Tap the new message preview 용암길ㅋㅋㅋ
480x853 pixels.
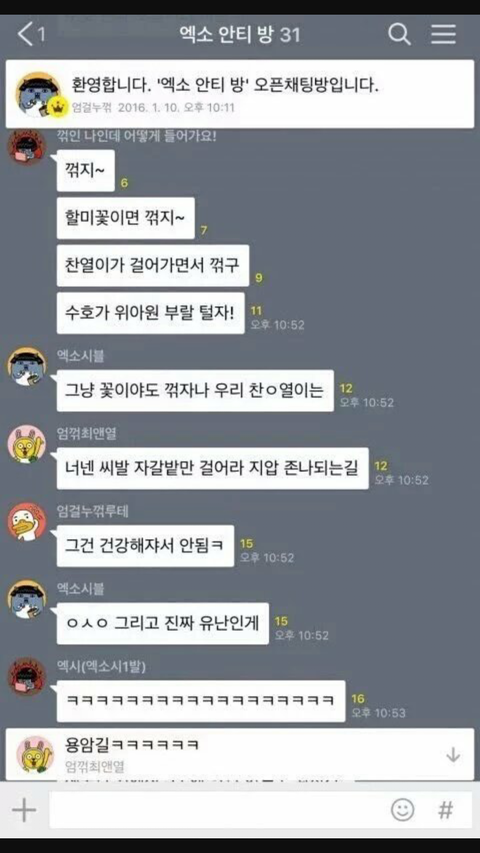[x=240, y=755]
